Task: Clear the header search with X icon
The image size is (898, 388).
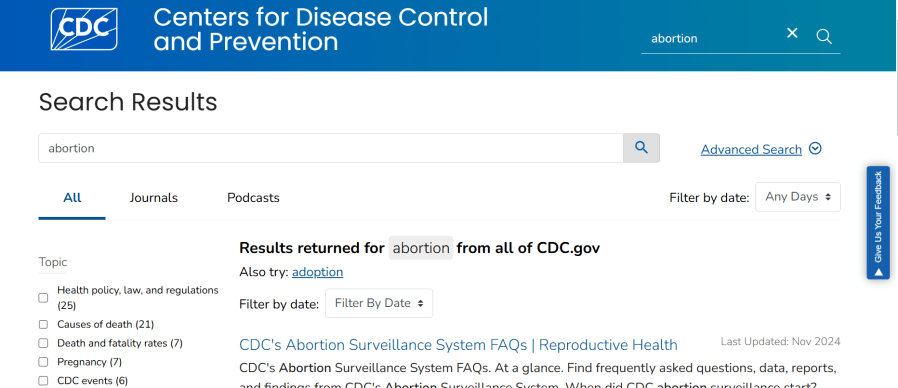Action: coord(792,33)
